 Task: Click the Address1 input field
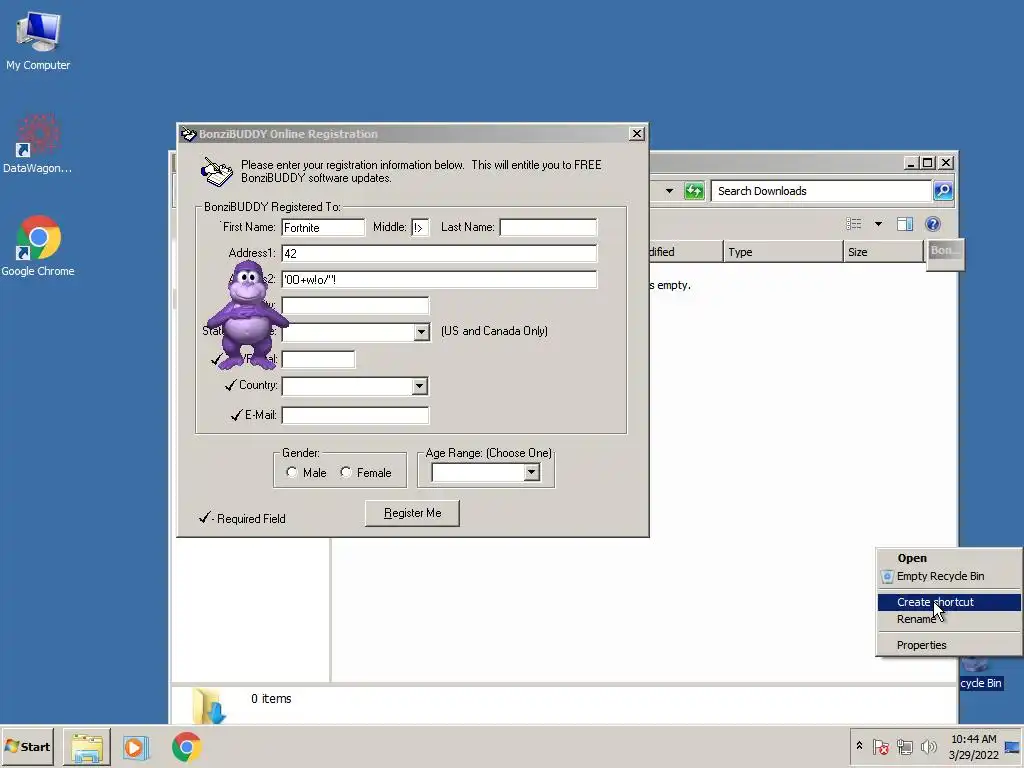[x=439, y=253]
